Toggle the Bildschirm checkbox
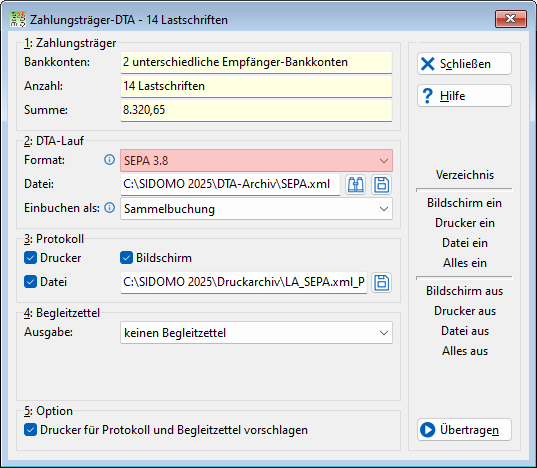 (126, 258)
